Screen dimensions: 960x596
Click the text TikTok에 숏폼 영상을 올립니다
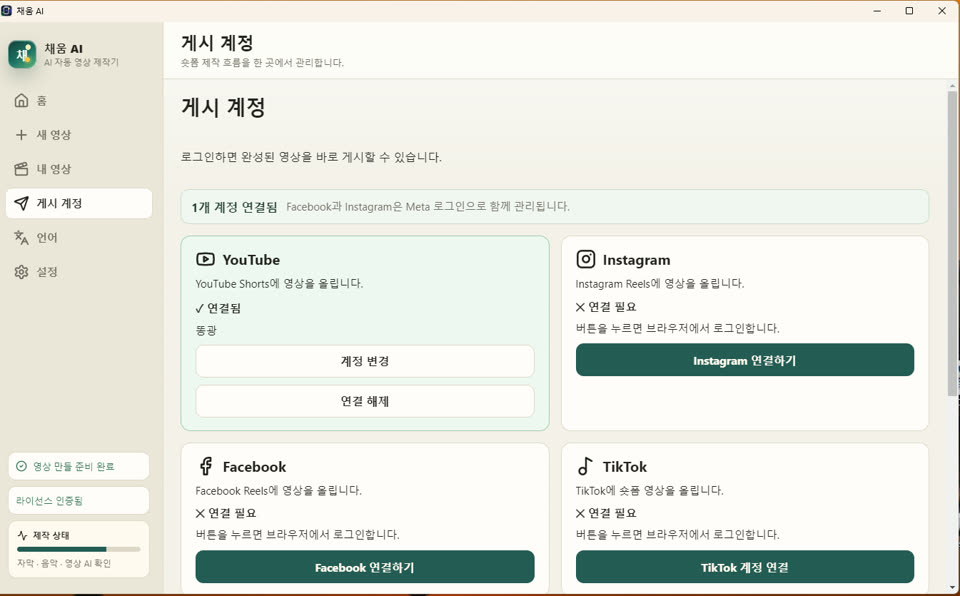coord(650,491)
